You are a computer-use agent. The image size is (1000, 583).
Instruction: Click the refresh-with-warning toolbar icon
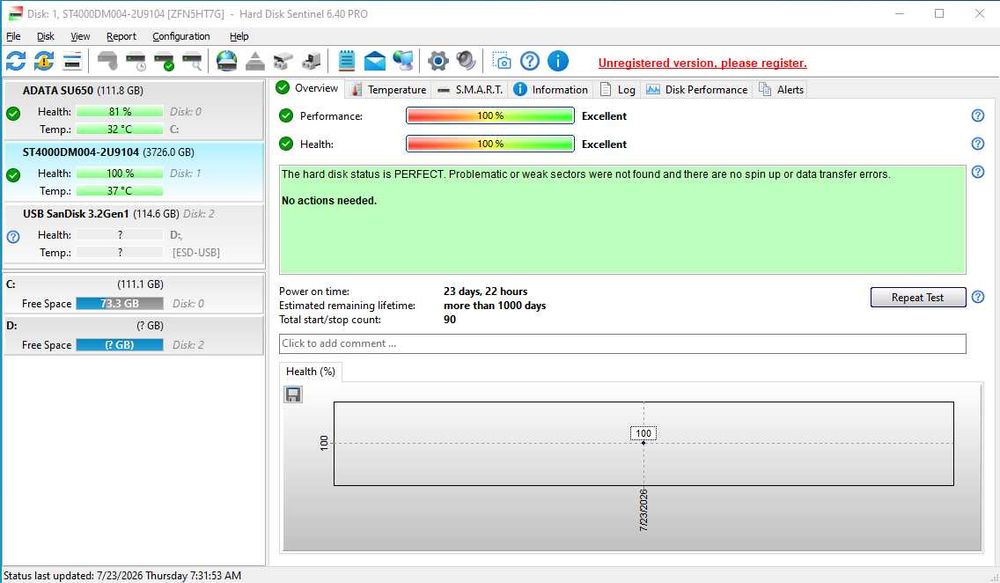coord(44,61)
